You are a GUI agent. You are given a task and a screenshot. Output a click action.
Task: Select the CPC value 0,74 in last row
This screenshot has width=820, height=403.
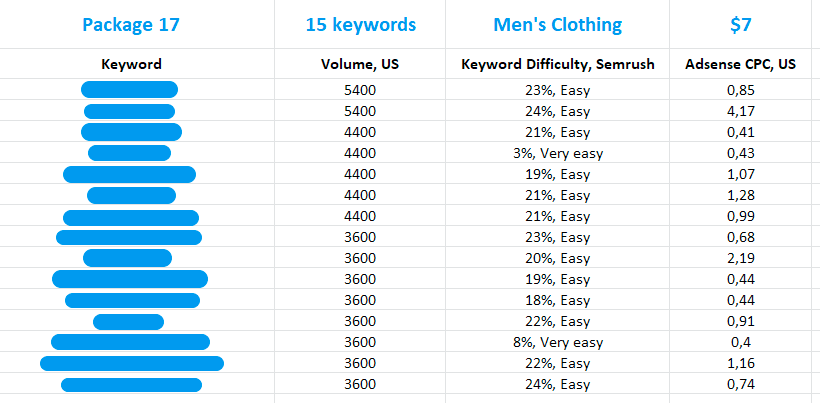point(741,384)
